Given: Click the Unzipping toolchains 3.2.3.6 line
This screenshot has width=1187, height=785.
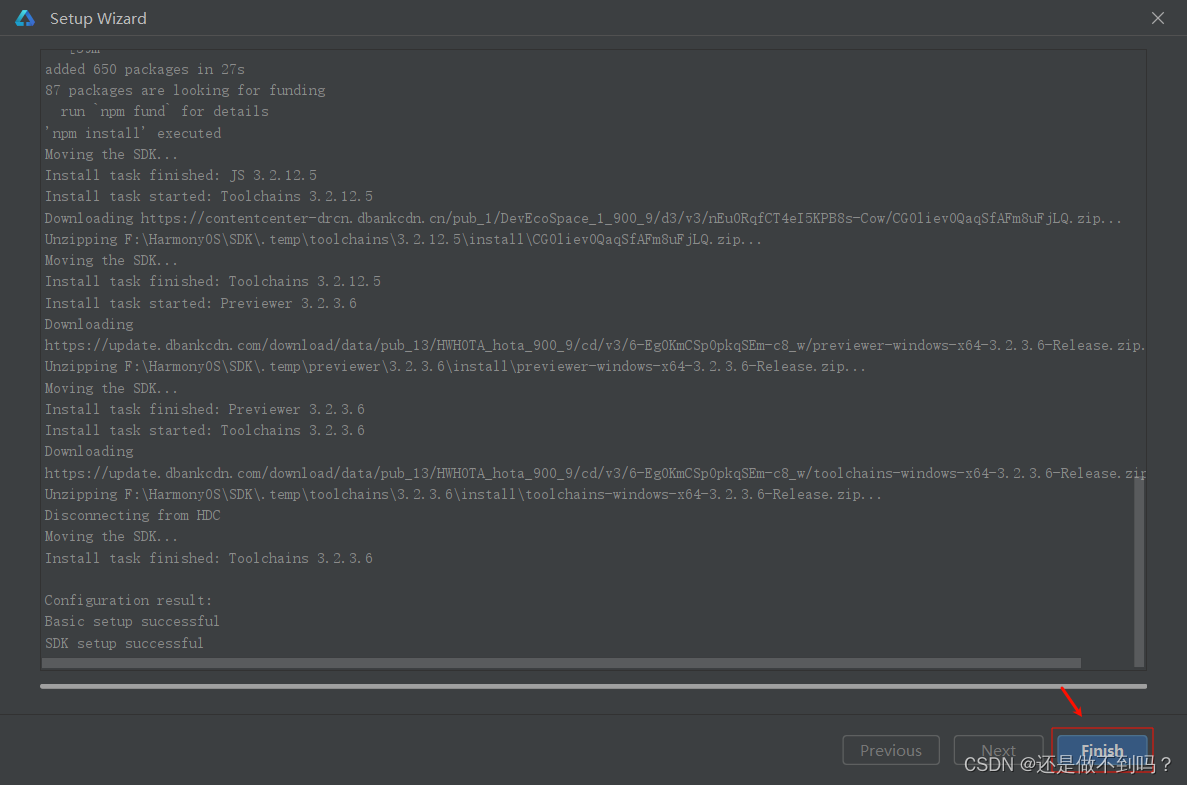Looking at the screenshot, I should 463,494.
